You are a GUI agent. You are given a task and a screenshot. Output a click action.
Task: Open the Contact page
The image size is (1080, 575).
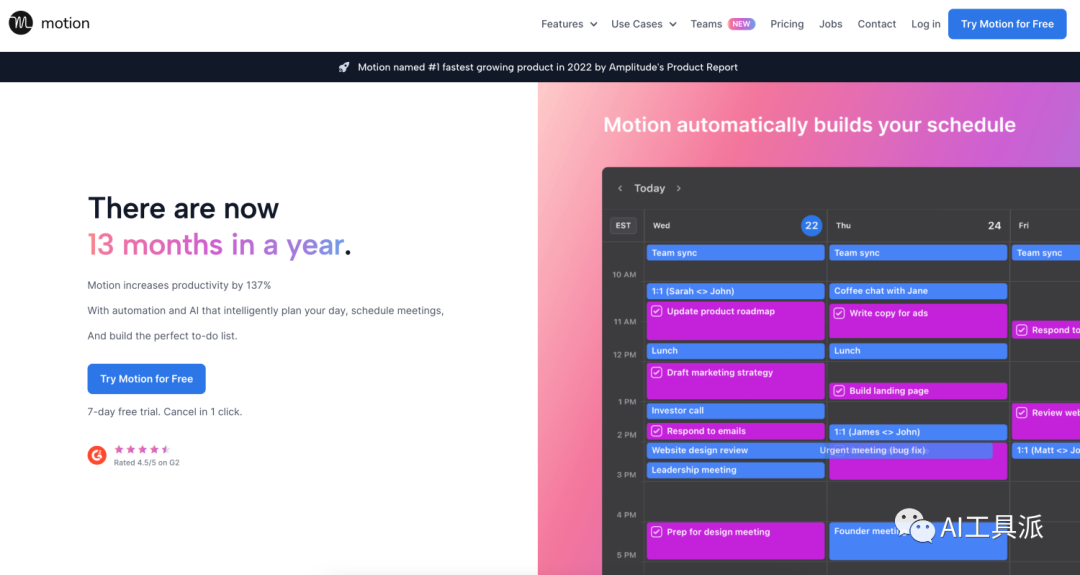(x=876, y=24)
